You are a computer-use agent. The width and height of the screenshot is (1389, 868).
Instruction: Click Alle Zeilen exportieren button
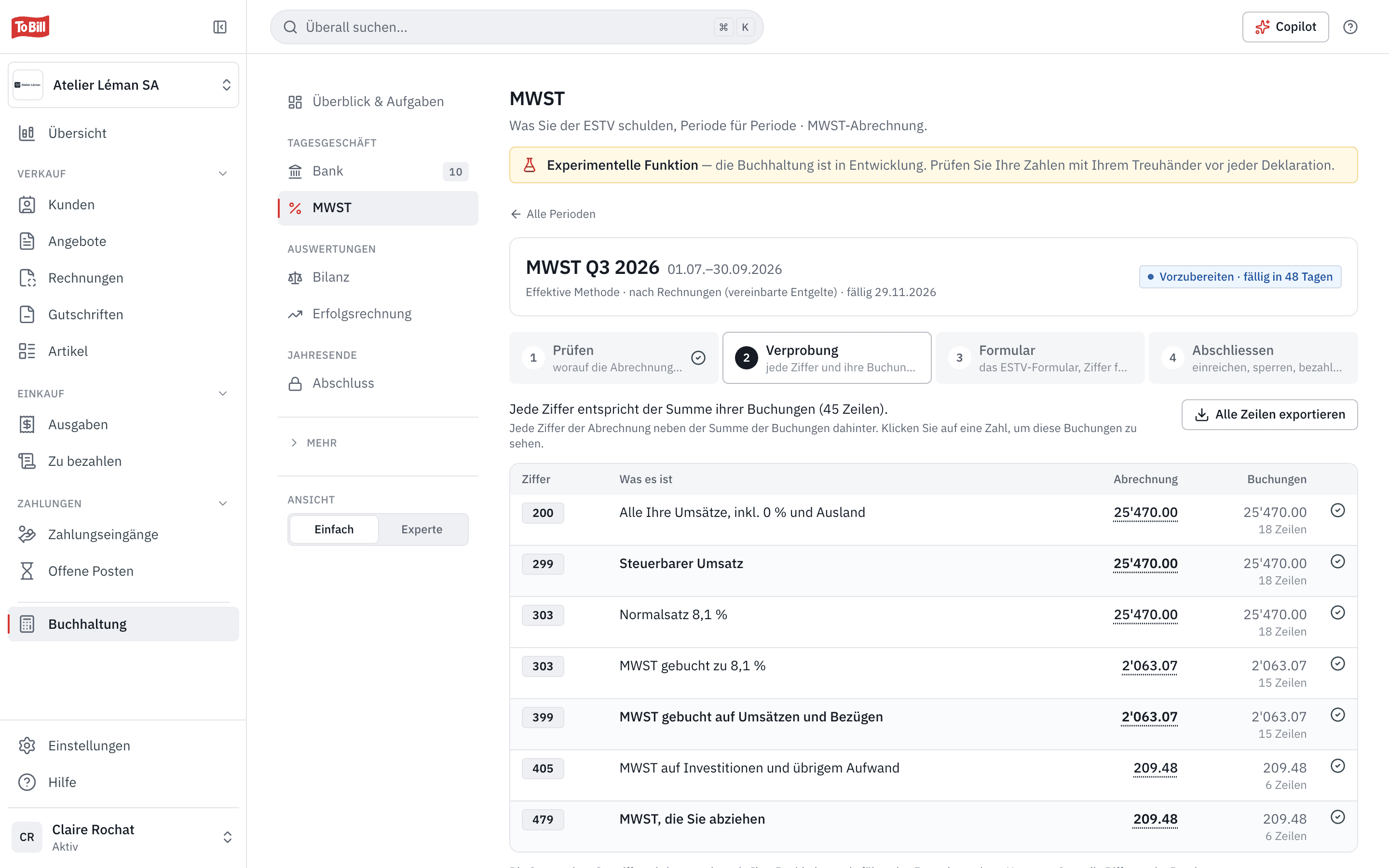click(x=1269, y=415)
